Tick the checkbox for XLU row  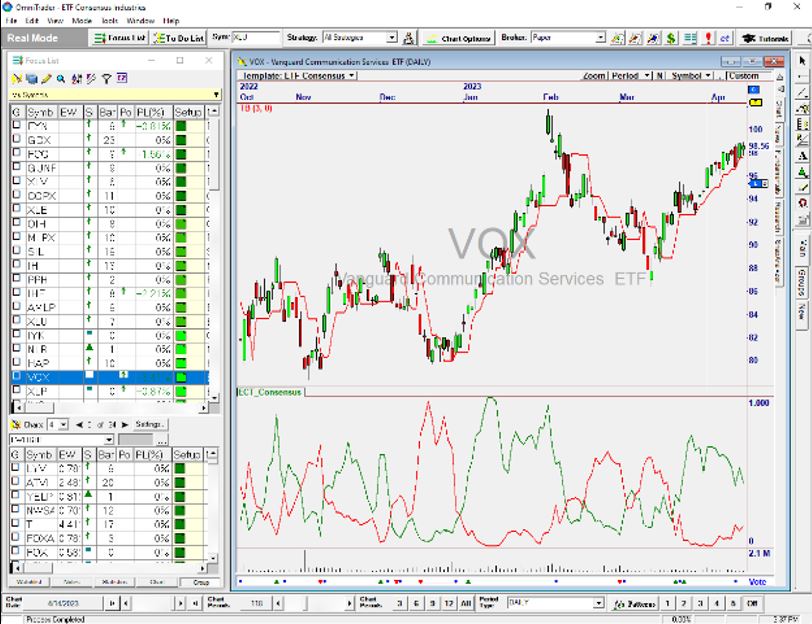click(x=17, y=321)
